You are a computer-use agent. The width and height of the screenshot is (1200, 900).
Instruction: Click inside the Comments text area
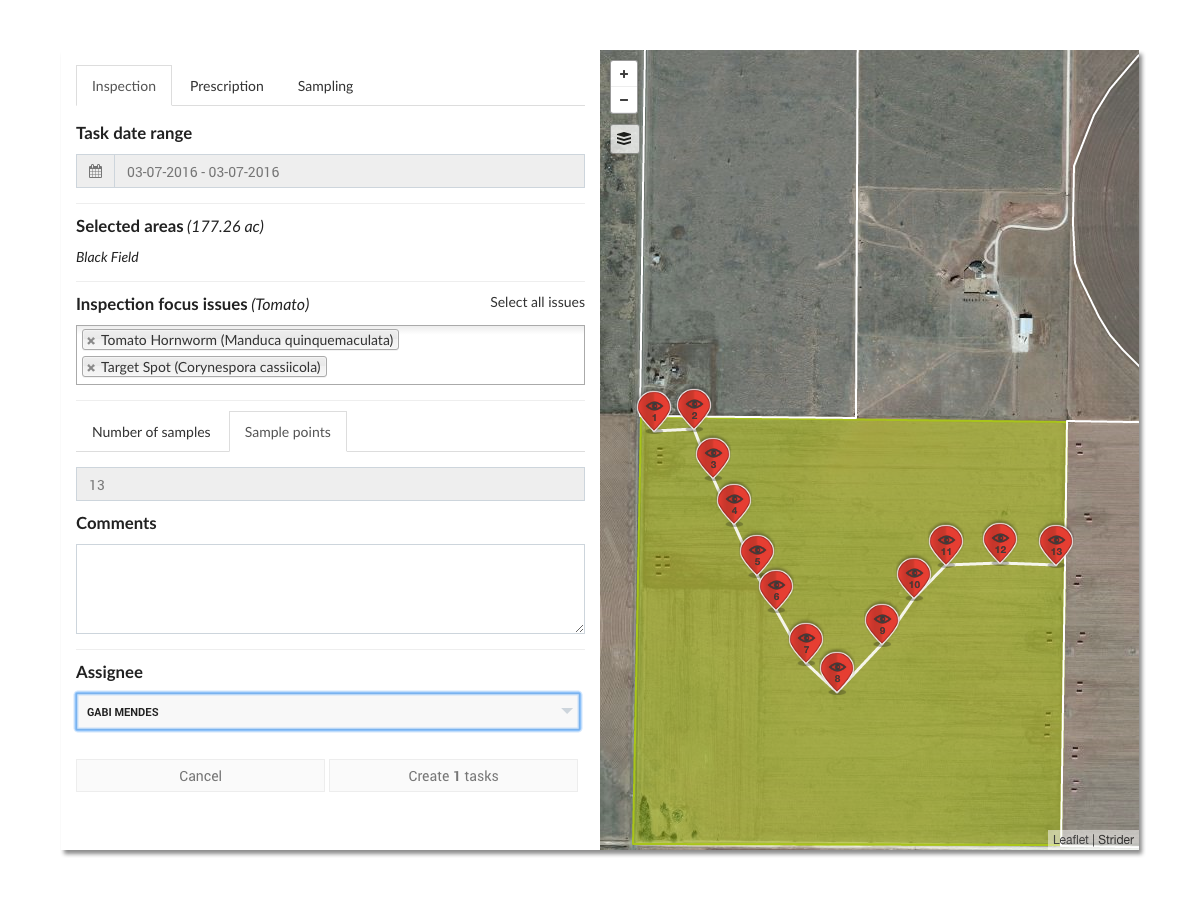click(x=330, y=589)
